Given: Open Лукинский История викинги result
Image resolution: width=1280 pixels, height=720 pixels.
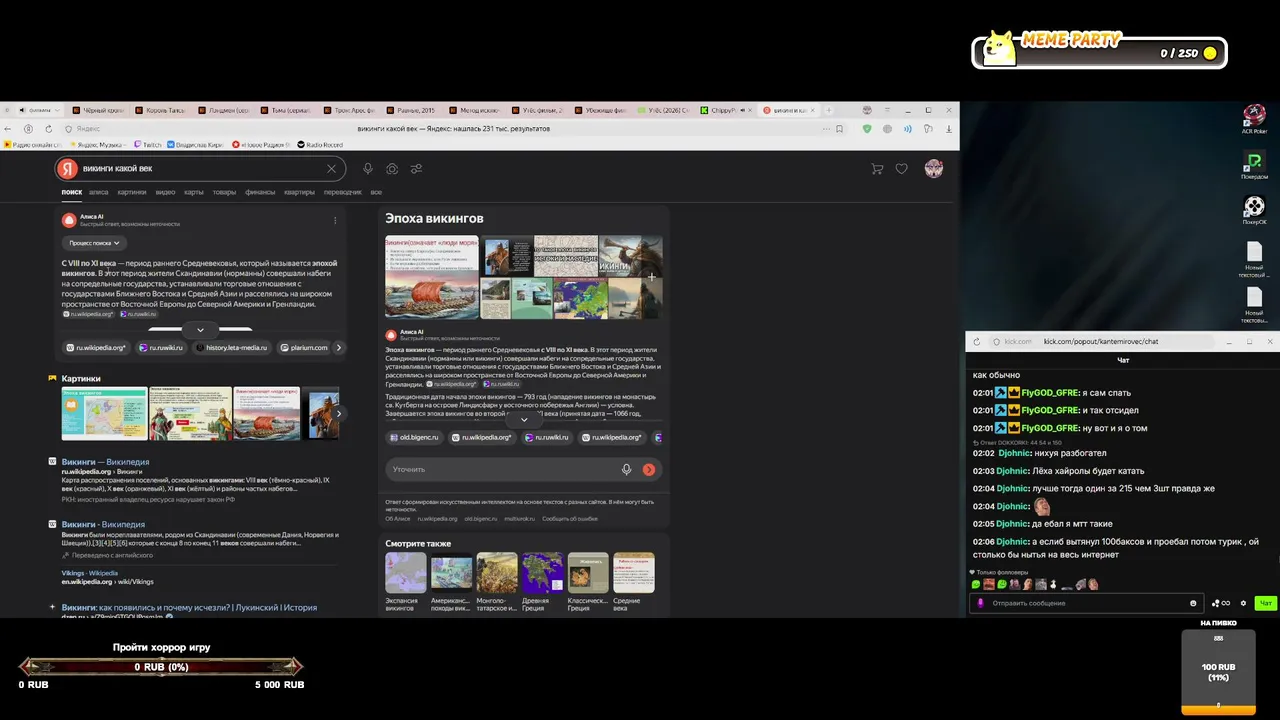Looking at the screenshot, I should [189, 607].
